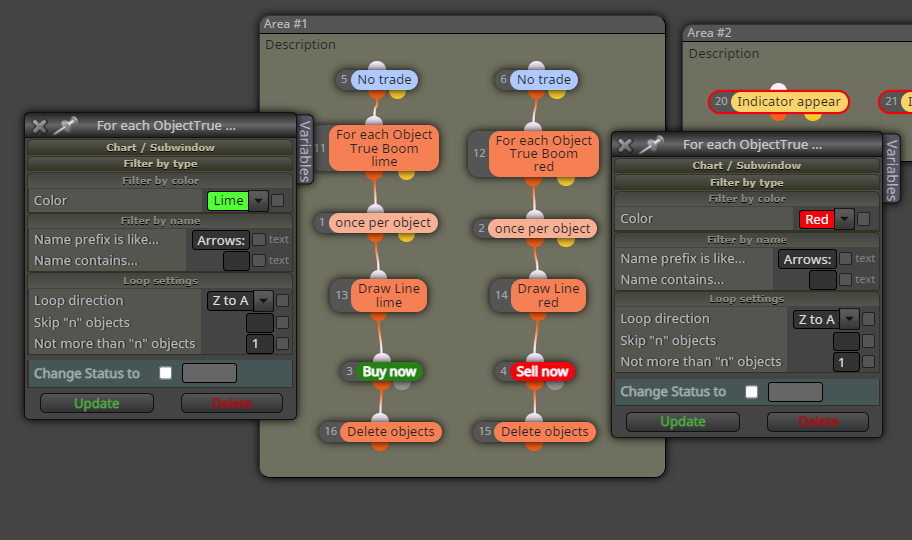Open the left Variables side tab
912x540 pixels.
tap(305, 151)
